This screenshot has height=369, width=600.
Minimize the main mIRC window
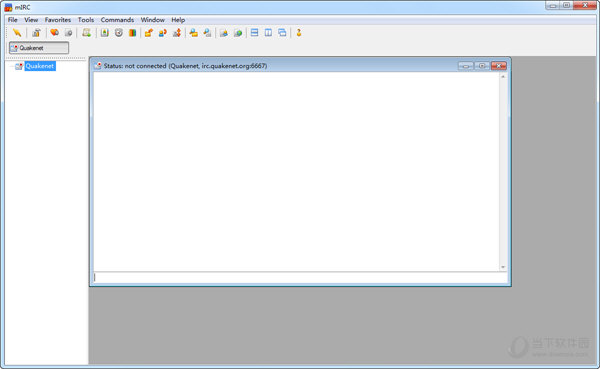click(x=553, y=5)
